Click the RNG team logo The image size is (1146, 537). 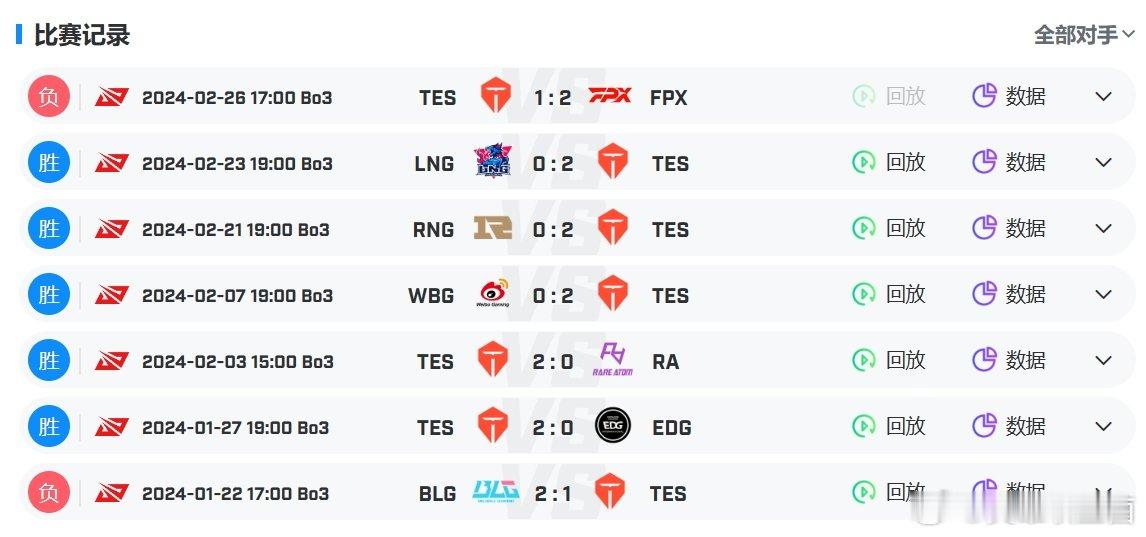point(493,228)
